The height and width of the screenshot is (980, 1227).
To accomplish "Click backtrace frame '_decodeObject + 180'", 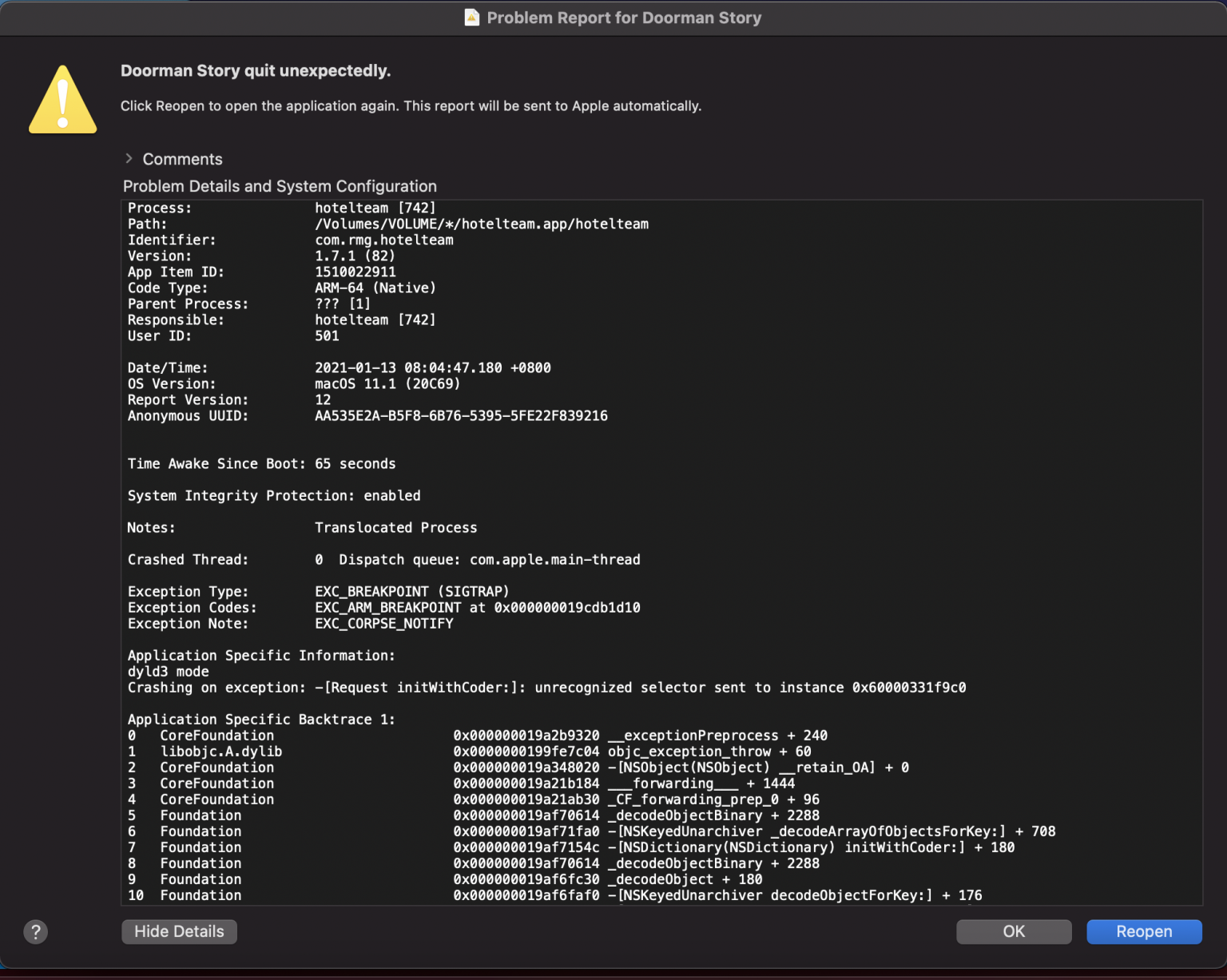I will point(685,879).
